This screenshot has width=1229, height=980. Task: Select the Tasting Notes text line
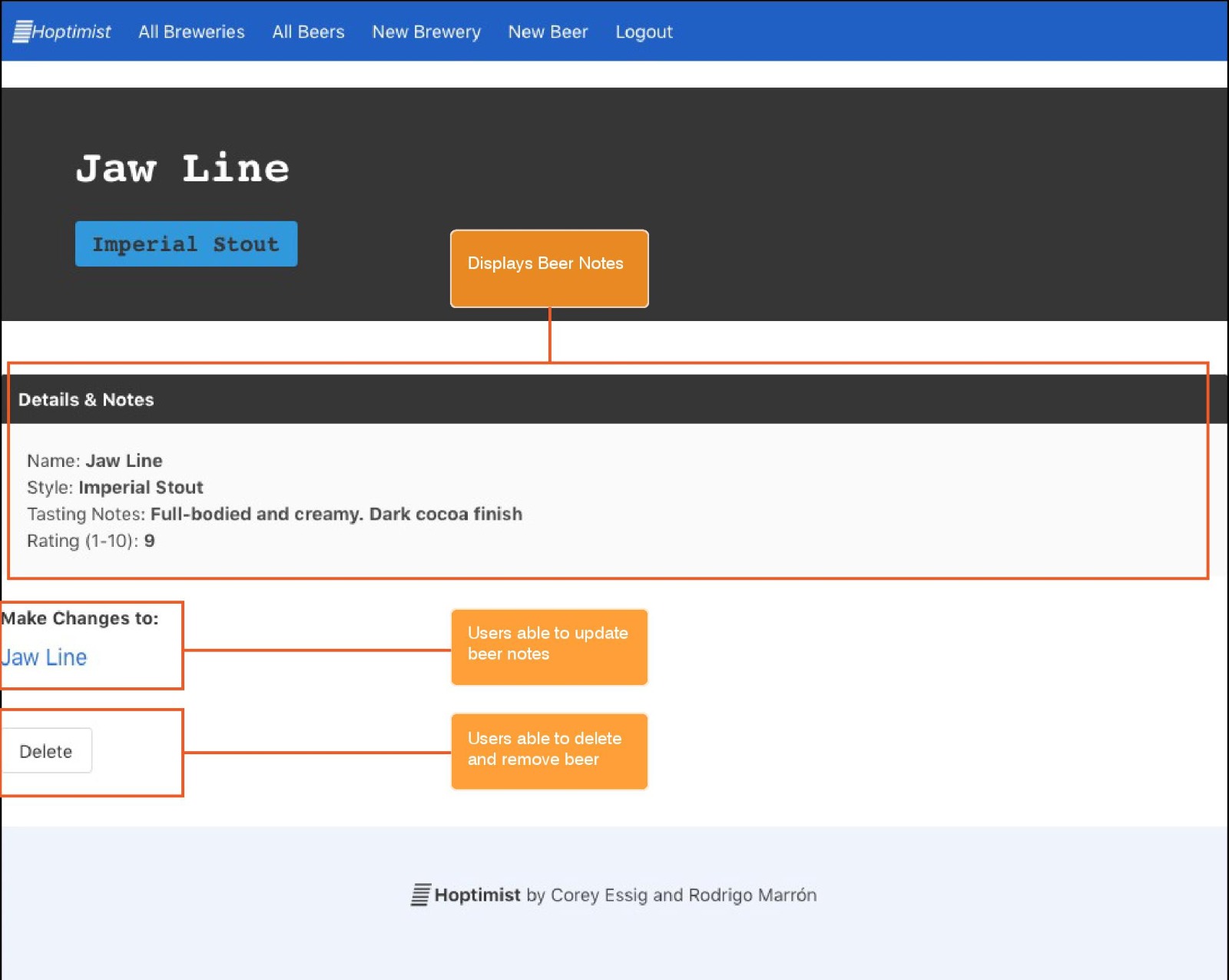(274, 514)
